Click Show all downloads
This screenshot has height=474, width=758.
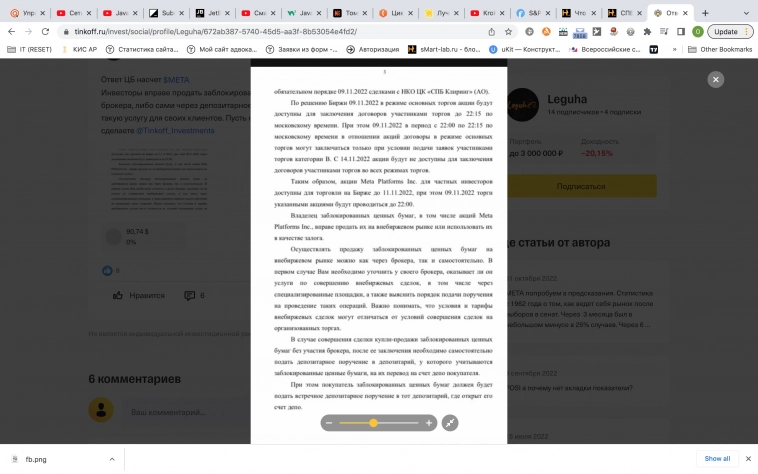pyautogui.click(x=717, y=458)
